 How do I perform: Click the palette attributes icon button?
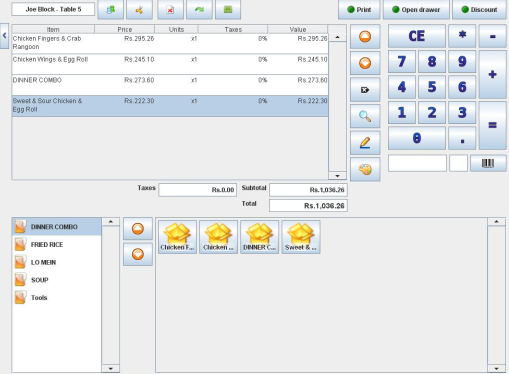pyautogui.click(x=365, y=170)
